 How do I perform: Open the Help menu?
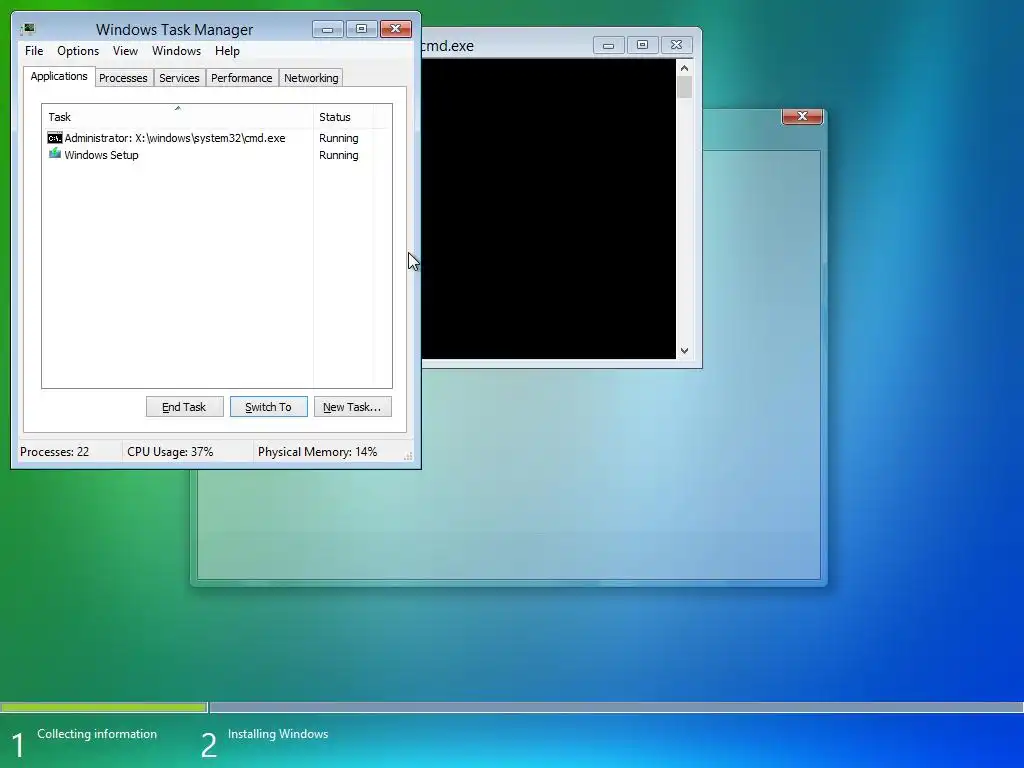click(x=227, y=51)
